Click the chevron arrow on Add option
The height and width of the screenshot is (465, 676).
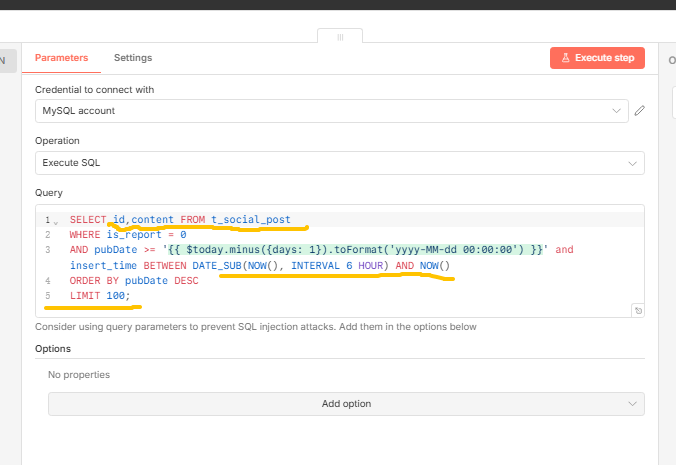631,403
